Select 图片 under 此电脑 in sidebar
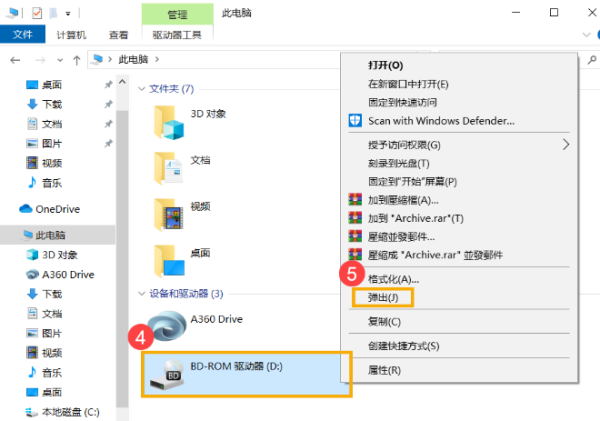Image resolution: width=600 pixels, height=421 pixels. pos(52,333)
